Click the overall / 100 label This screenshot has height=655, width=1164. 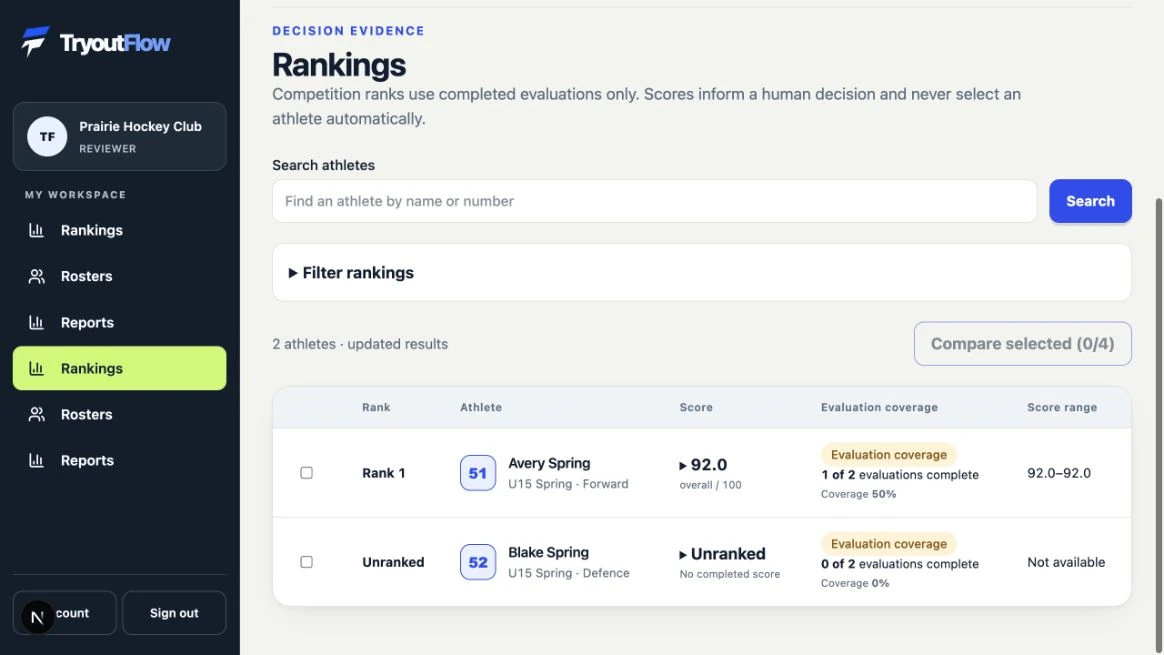(710, 485)
